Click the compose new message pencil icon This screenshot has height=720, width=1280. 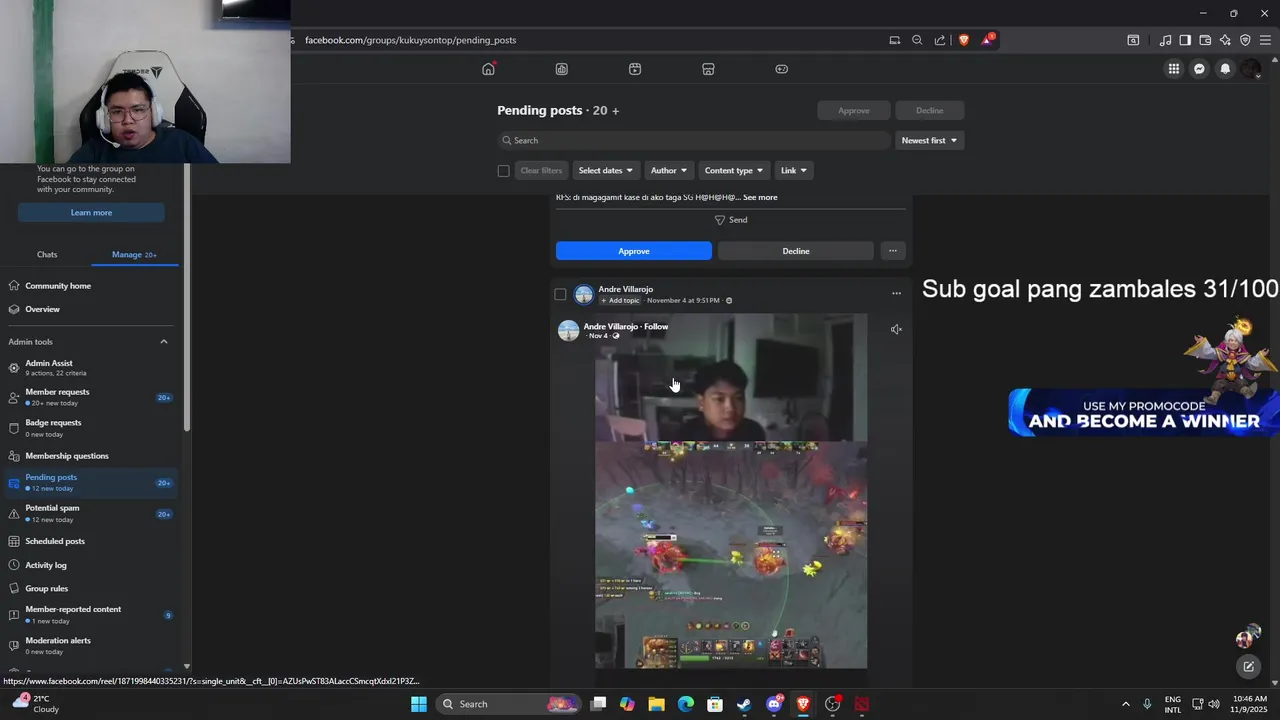(x=1248, y=666)
